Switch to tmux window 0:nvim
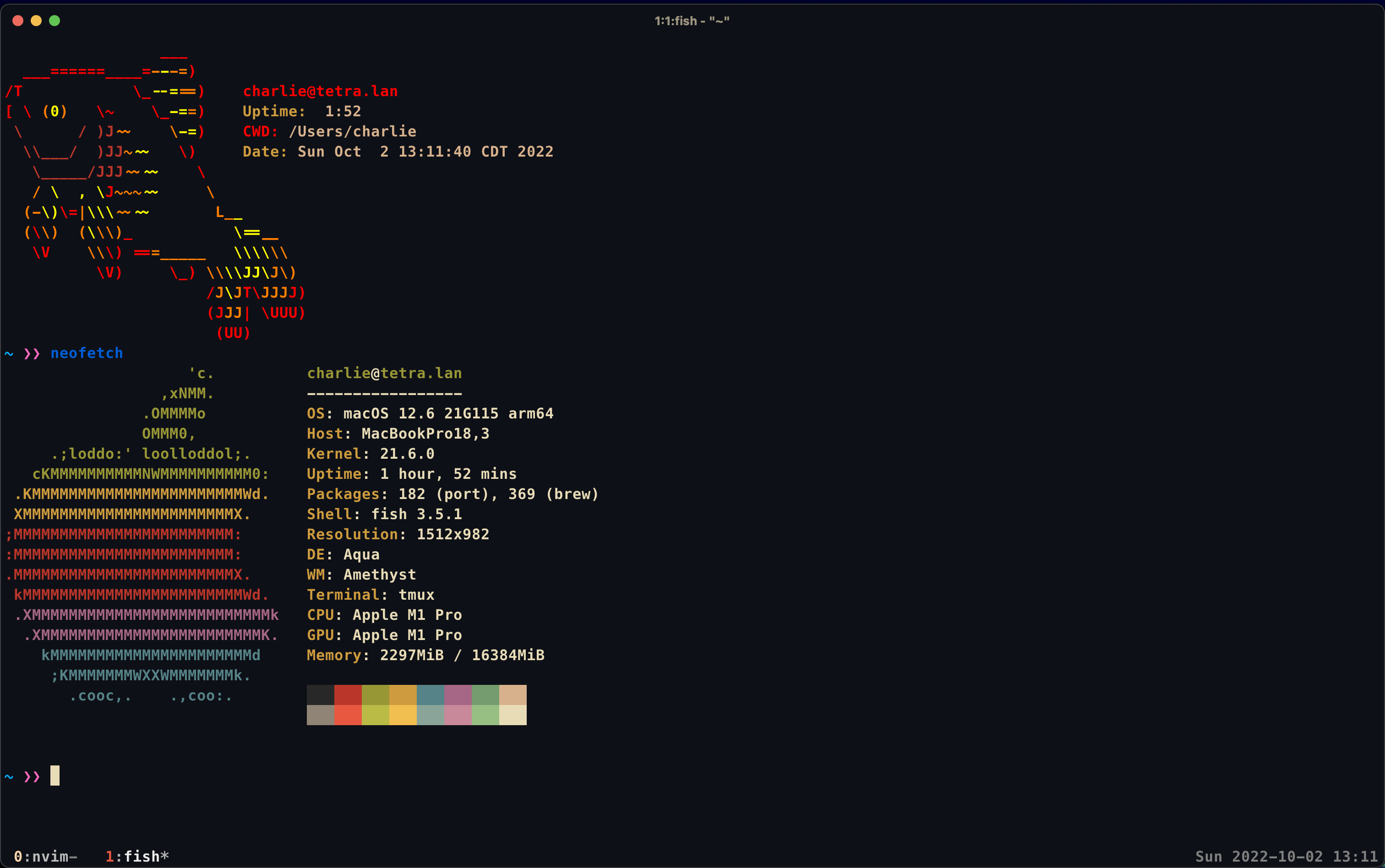Image resolution: width=1385 pixels, height=868 pixels. pos(45,856)
